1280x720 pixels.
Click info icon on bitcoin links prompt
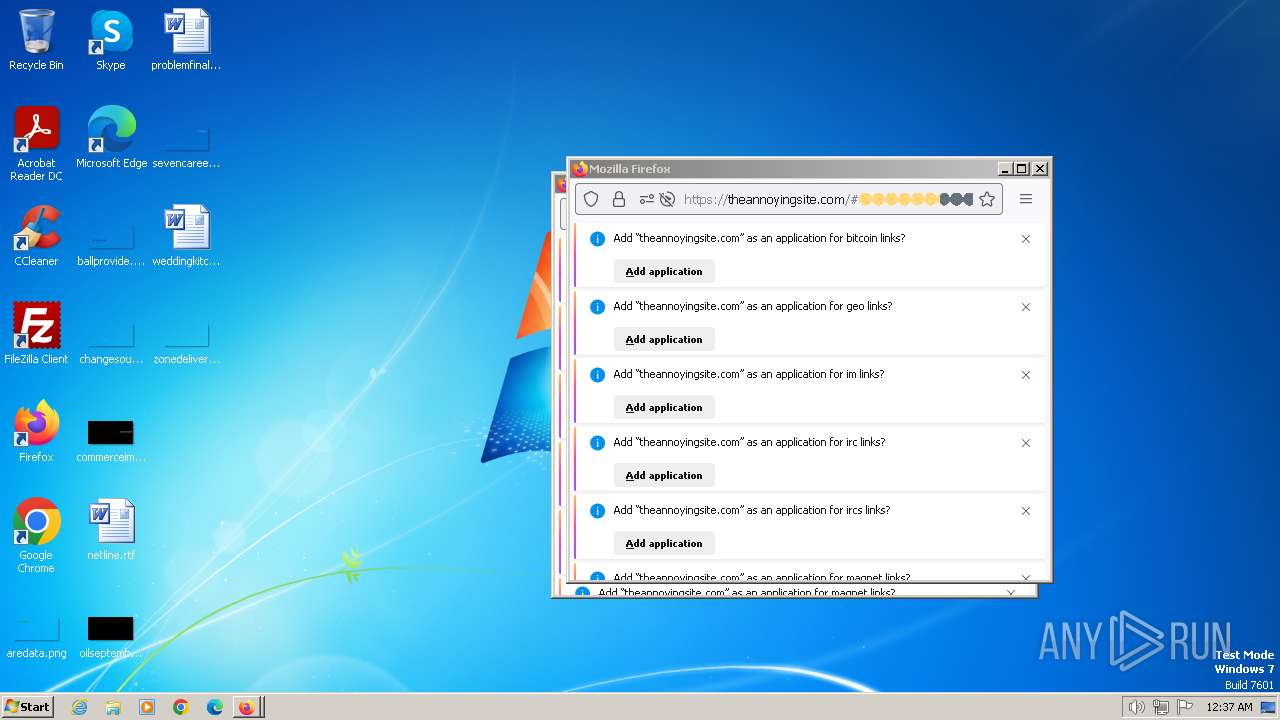pyautogui.click(x=597, y=239)
